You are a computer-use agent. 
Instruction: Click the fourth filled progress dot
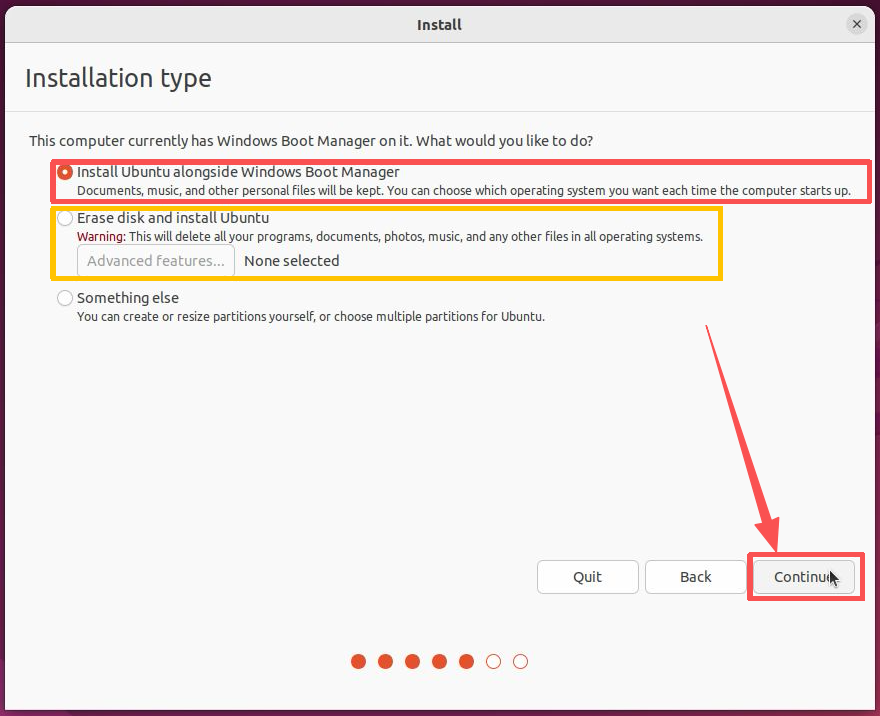(439, 661)
